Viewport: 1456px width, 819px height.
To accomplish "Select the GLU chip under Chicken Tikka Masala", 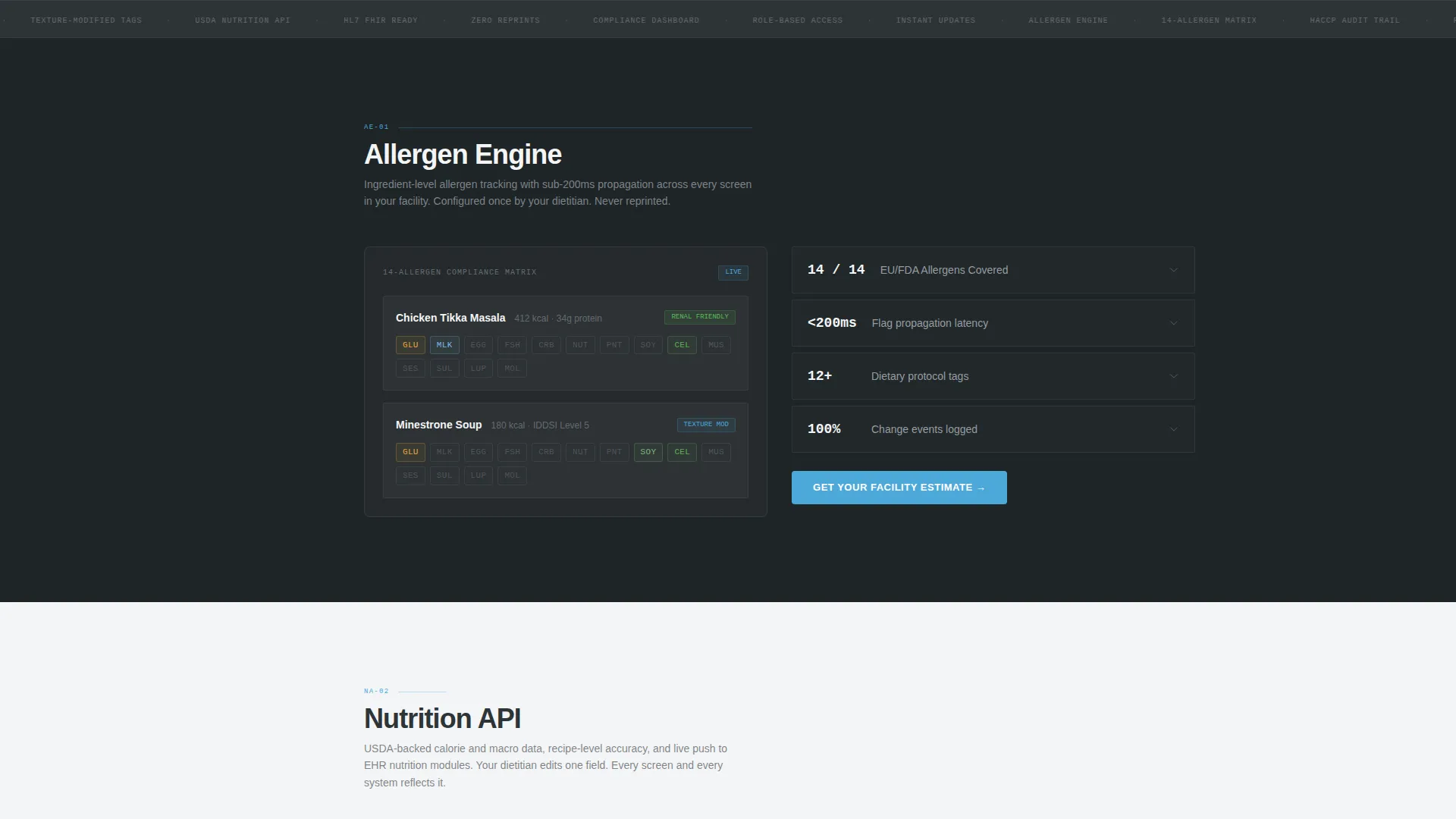I will 410,345.
